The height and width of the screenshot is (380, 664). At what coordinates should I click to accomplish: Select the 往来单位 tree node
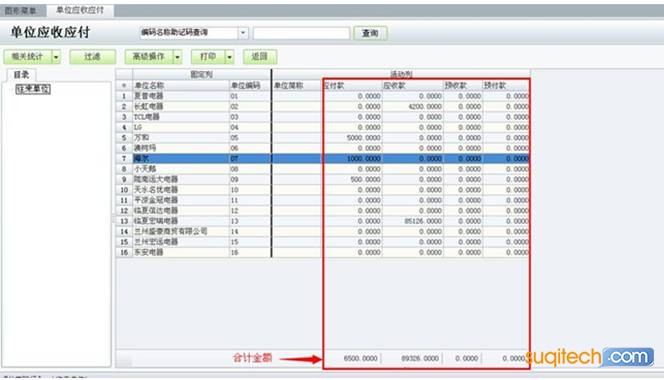point(33,89)
